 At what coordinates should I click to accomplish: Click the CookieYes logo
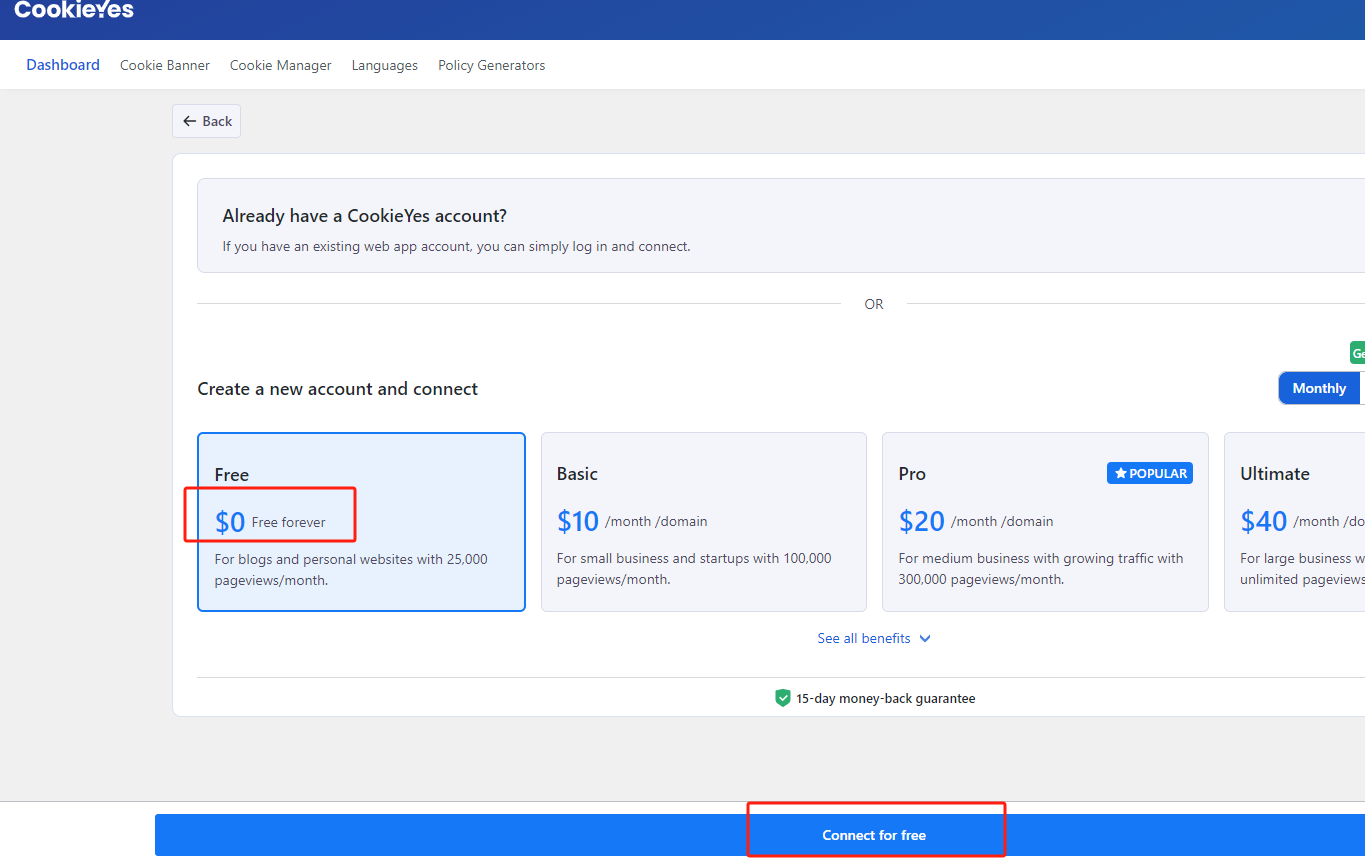(74, 10)
